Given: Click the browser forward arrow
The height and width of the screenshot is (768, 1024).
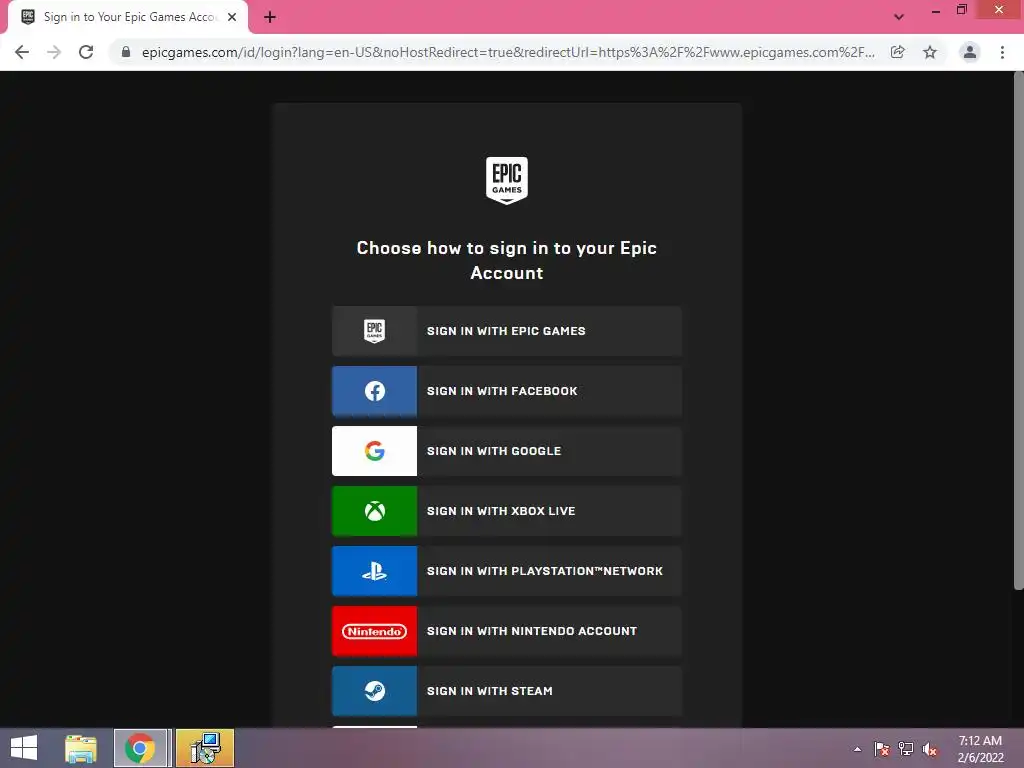Looking at the screenshot, I should pyautogui.click(x=54, y=52).
